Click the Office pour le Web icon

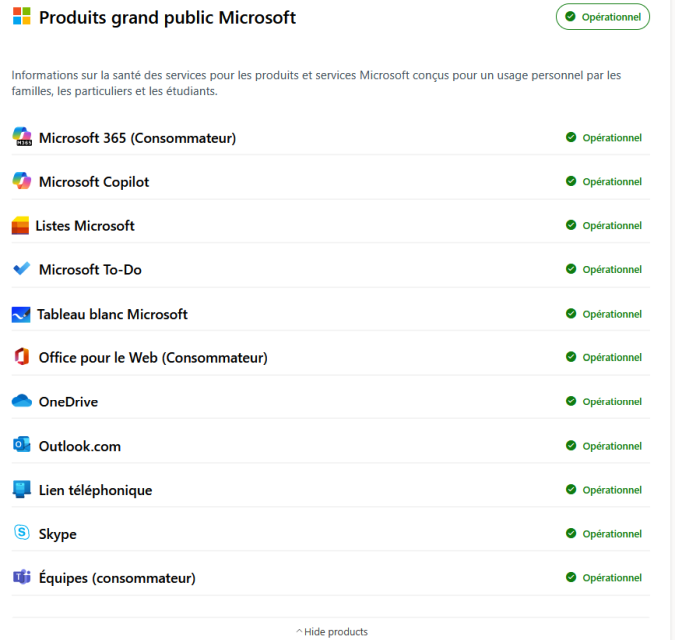pyautogui.click(x=22, y=356)
